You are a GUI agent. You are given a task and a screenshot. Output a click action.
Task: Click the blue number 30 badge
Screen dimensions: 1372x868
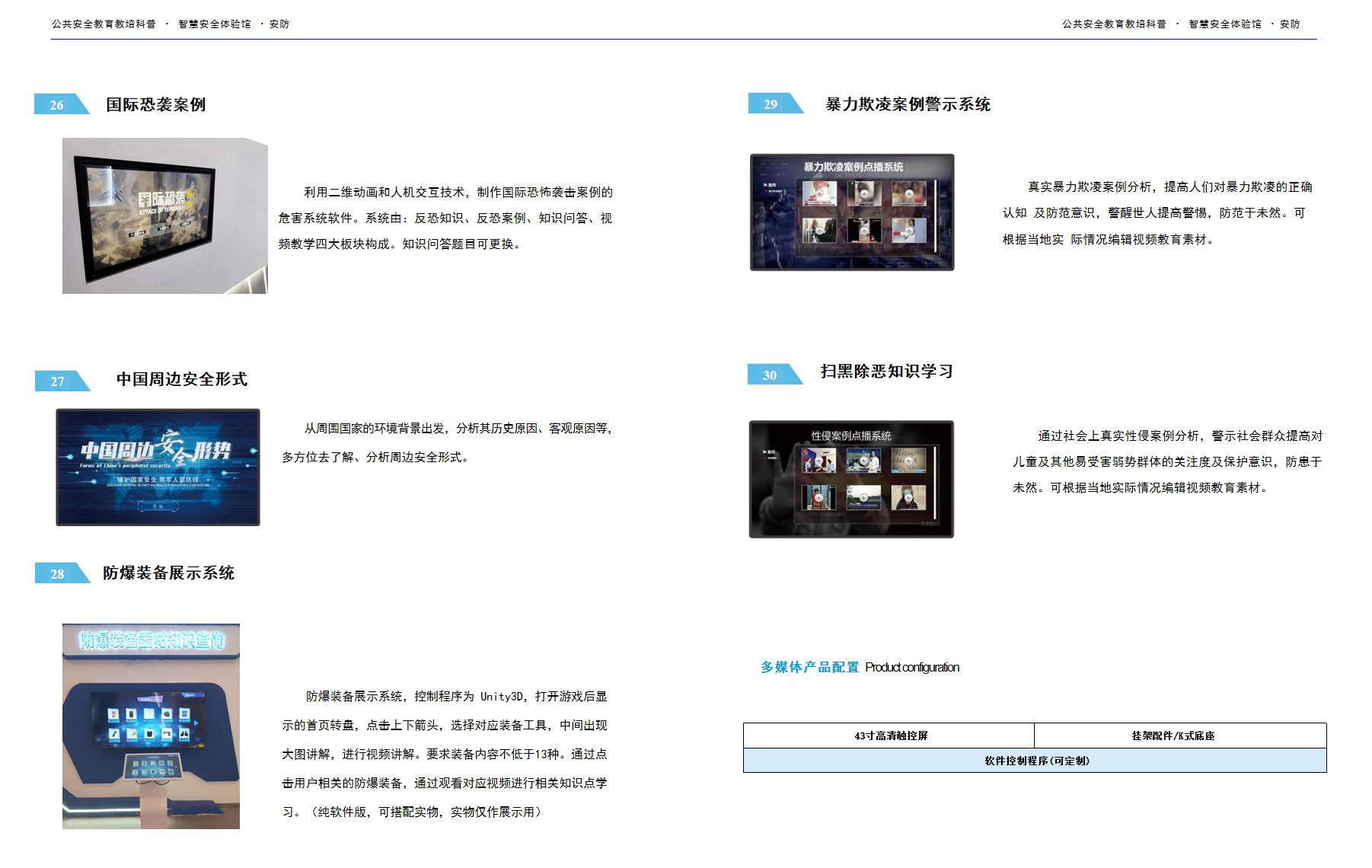[x=771, y=375]
